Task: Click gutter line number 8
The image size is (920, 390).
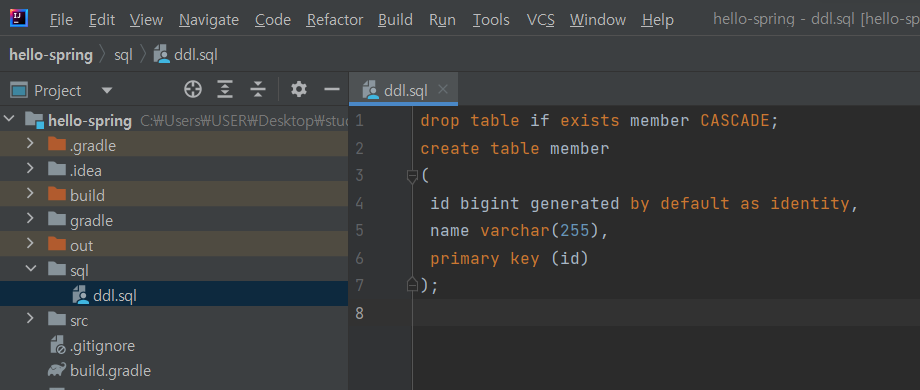Action: tap(359, 313)
